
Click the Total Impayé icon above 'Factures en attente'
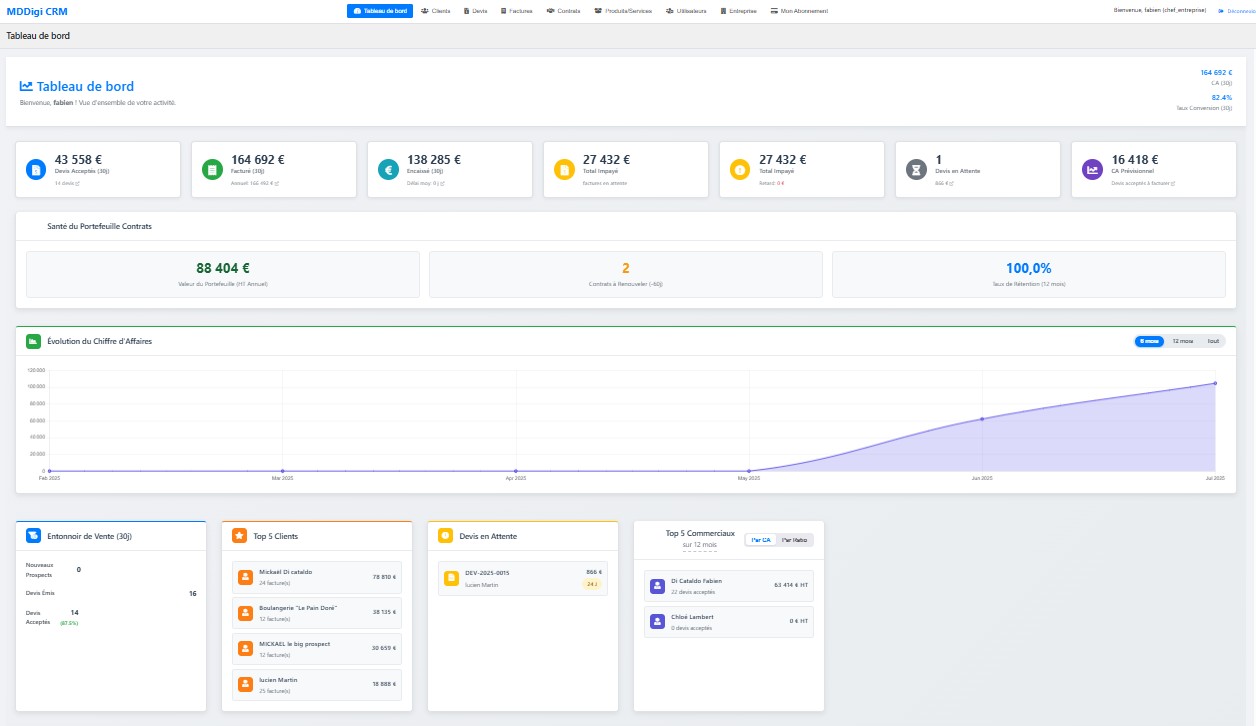click(x=564, y=170)
